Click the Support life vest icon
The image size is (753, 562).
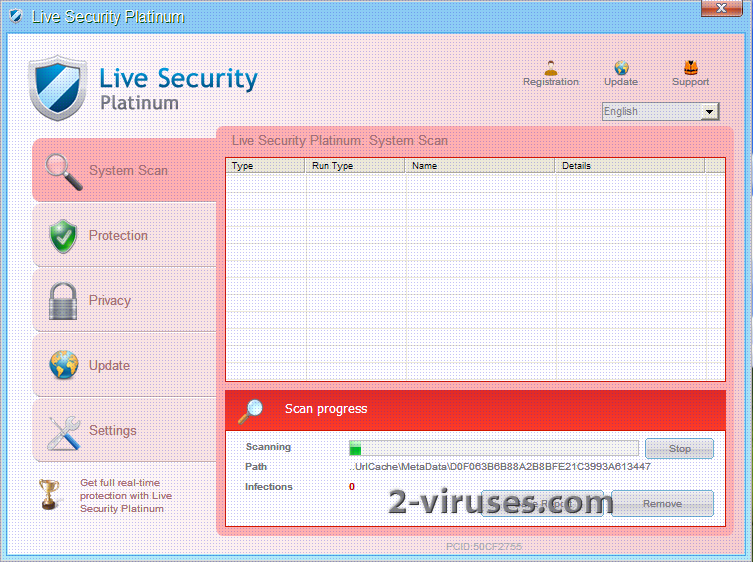pyautogui.click(x=691, y=68)
